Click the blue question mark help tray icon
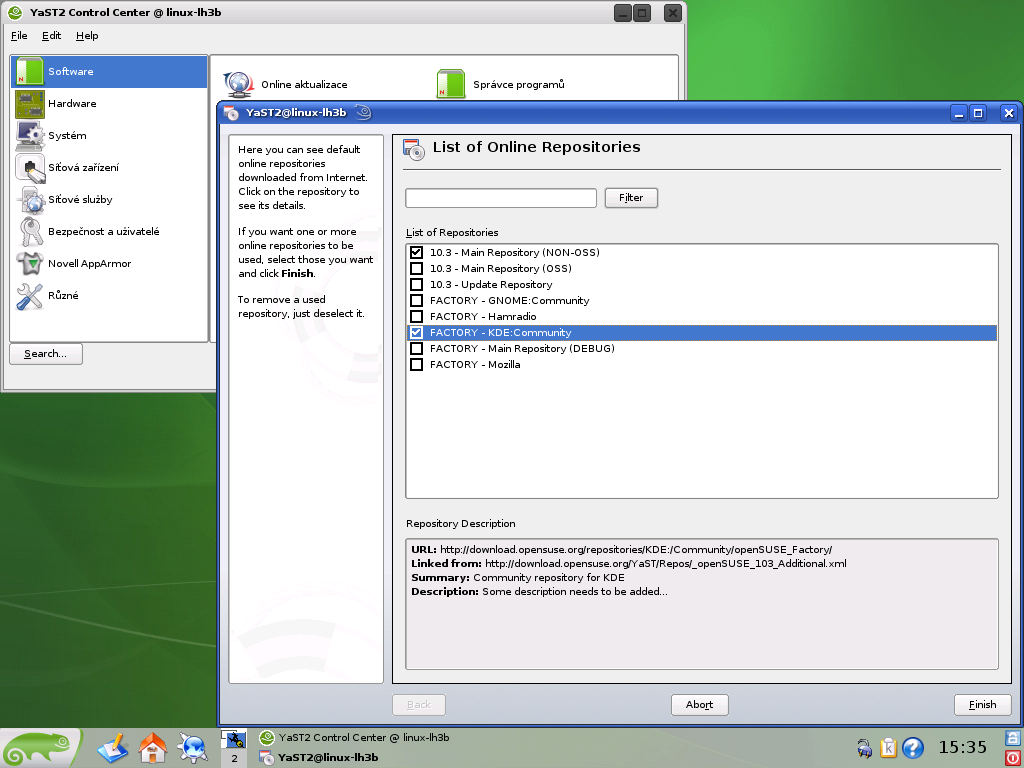Screen dimensions: 1024x768 click(x=913, y=748)
